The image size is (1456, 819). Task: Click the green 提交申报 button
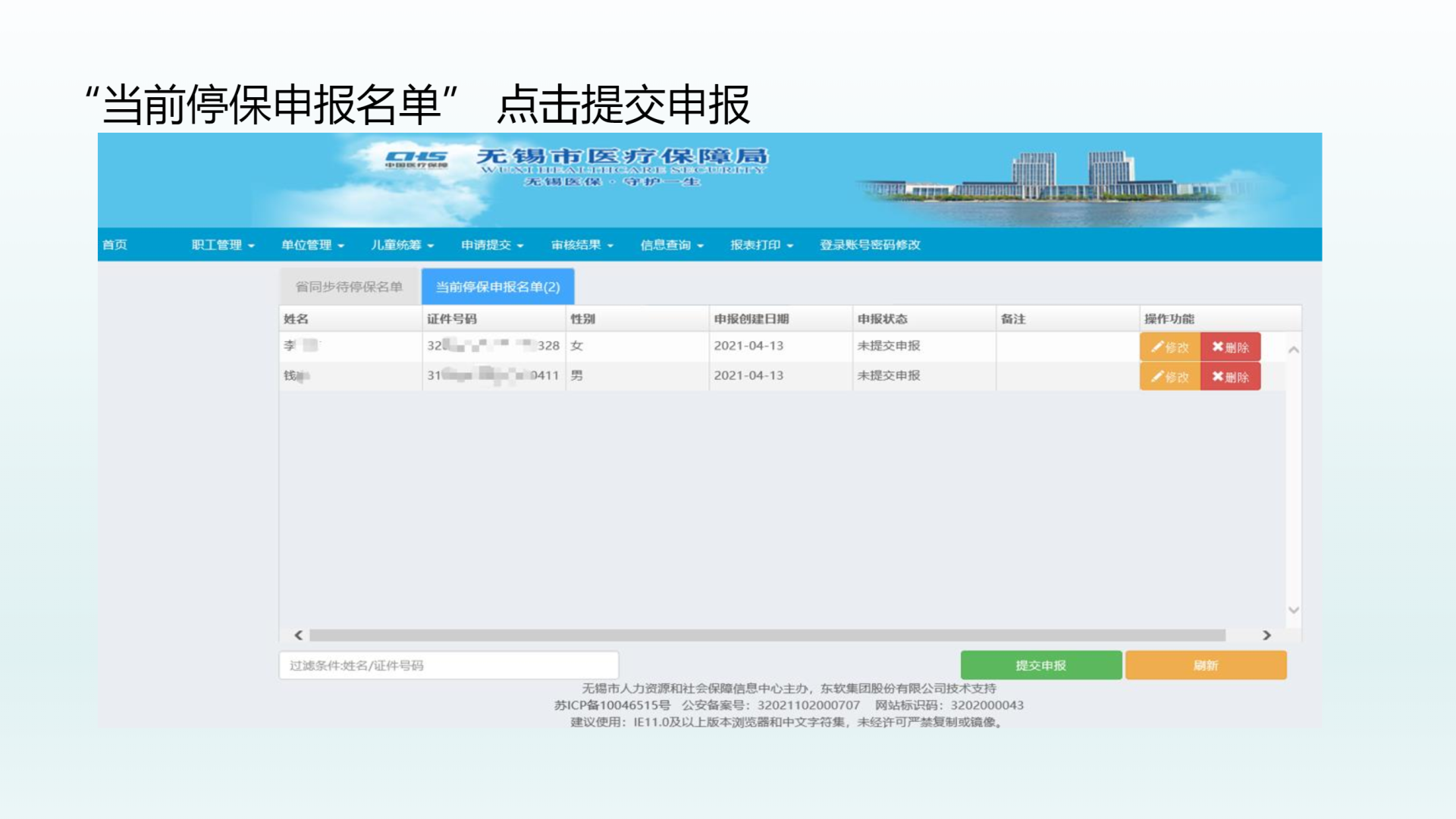[1040, 665]
